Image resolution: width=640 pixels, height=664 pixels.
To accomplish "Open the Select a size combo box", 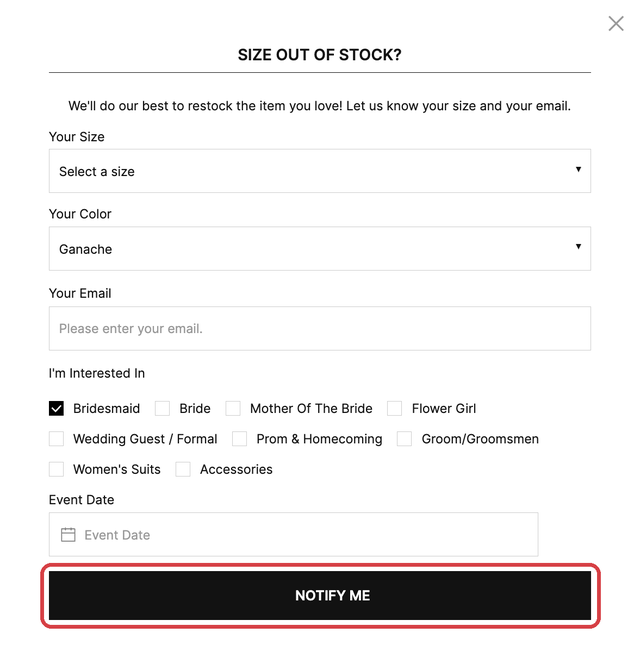I will point(320,171).
